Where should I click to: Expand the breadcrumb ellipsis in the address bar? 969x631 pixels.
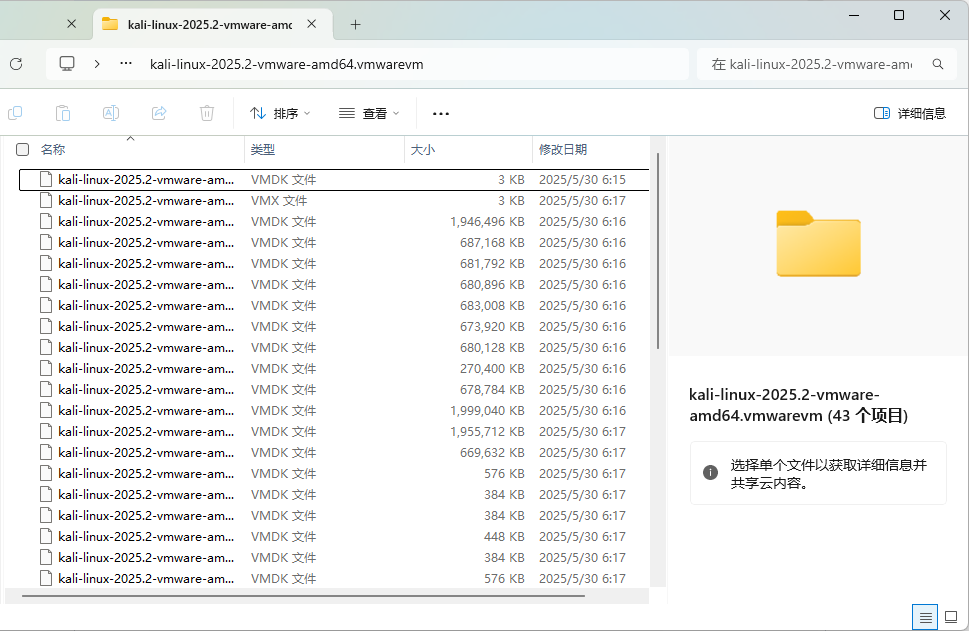point(124,63)
